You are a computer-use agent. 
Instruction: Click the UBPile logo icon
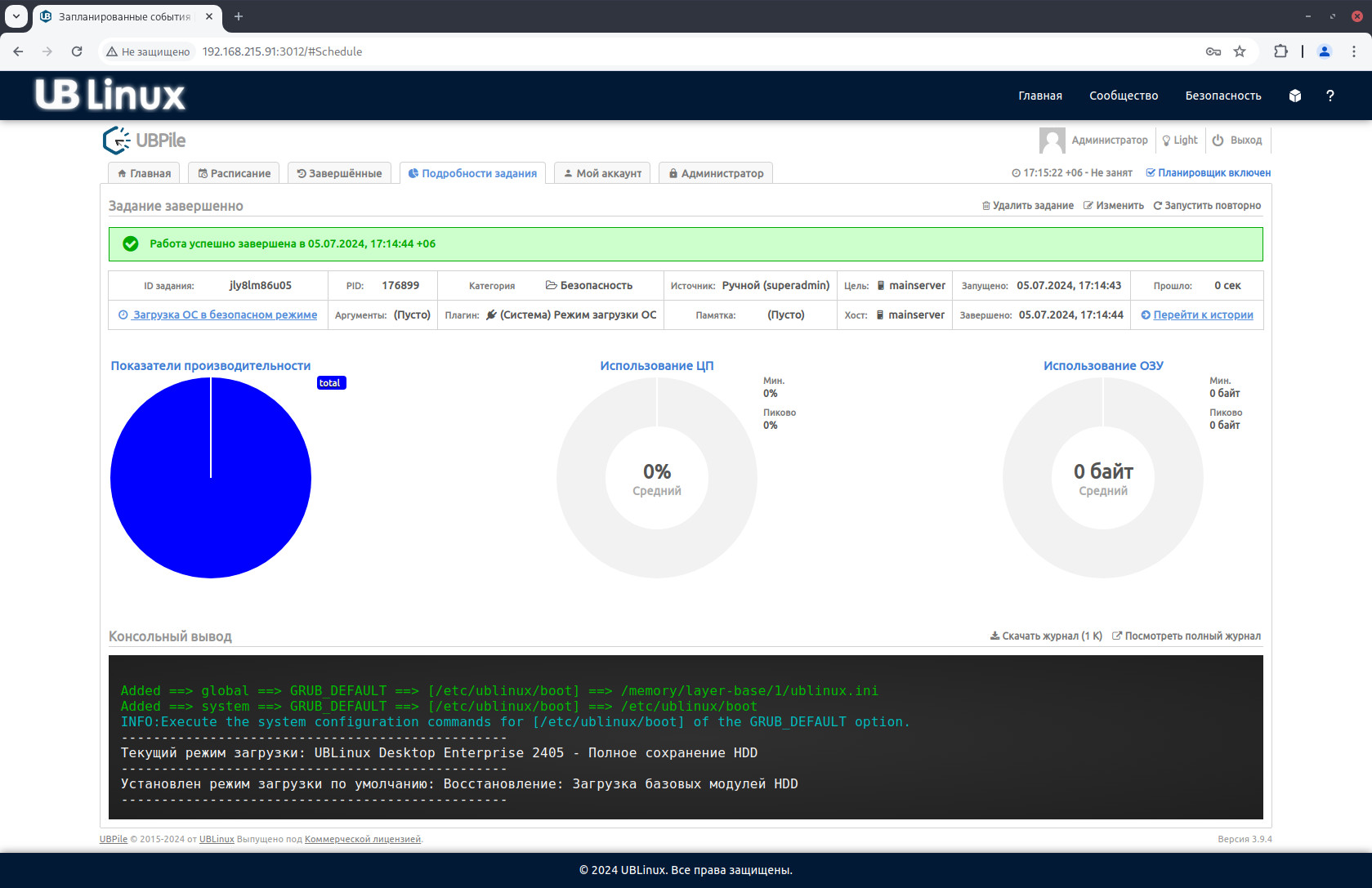[x=117, y=141]
